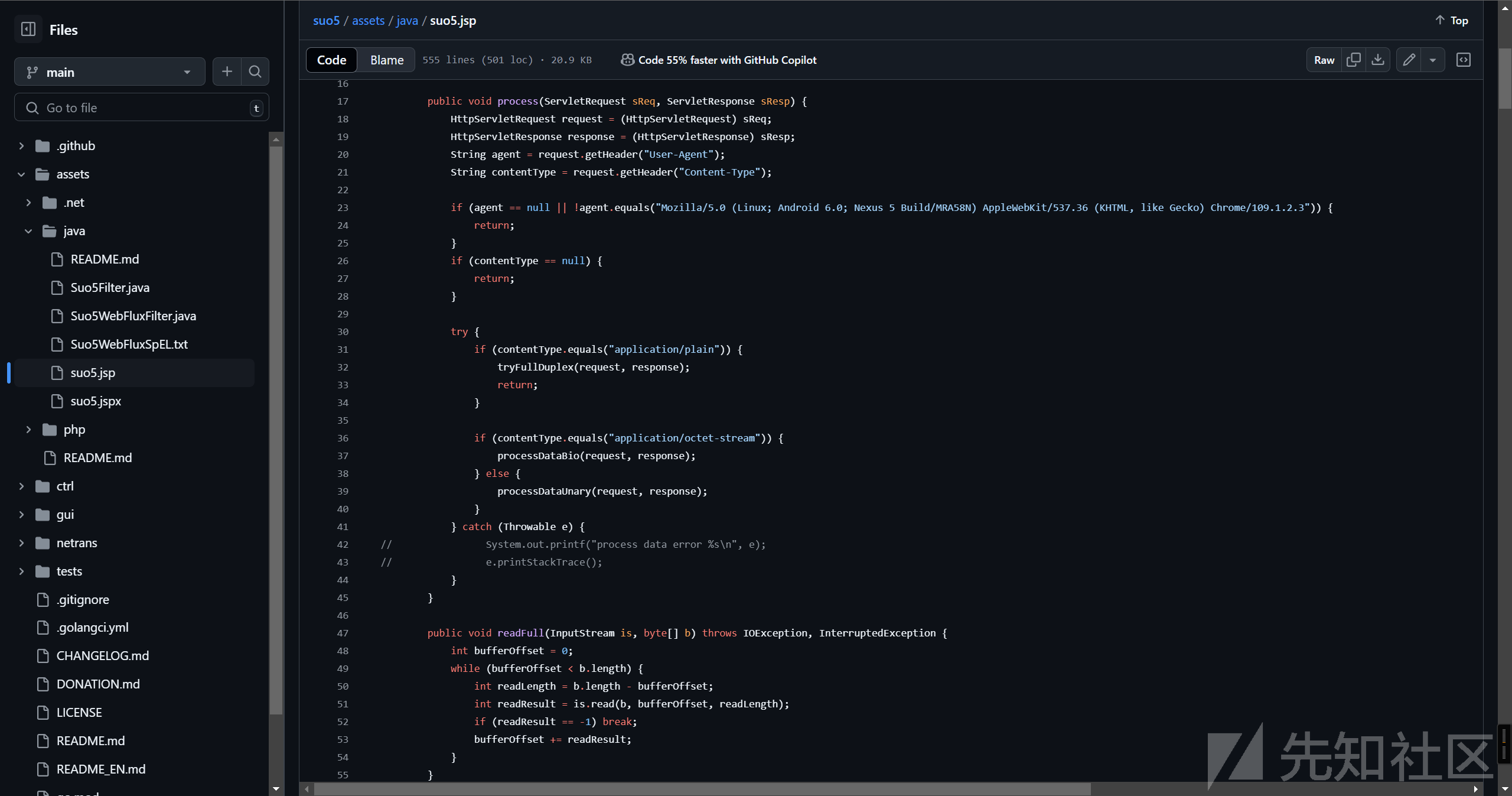Jump to Top of the file
Image resolution: width=1512 pixels, height=796 pixels.
pyautogui.click(x=1452, y=20)
